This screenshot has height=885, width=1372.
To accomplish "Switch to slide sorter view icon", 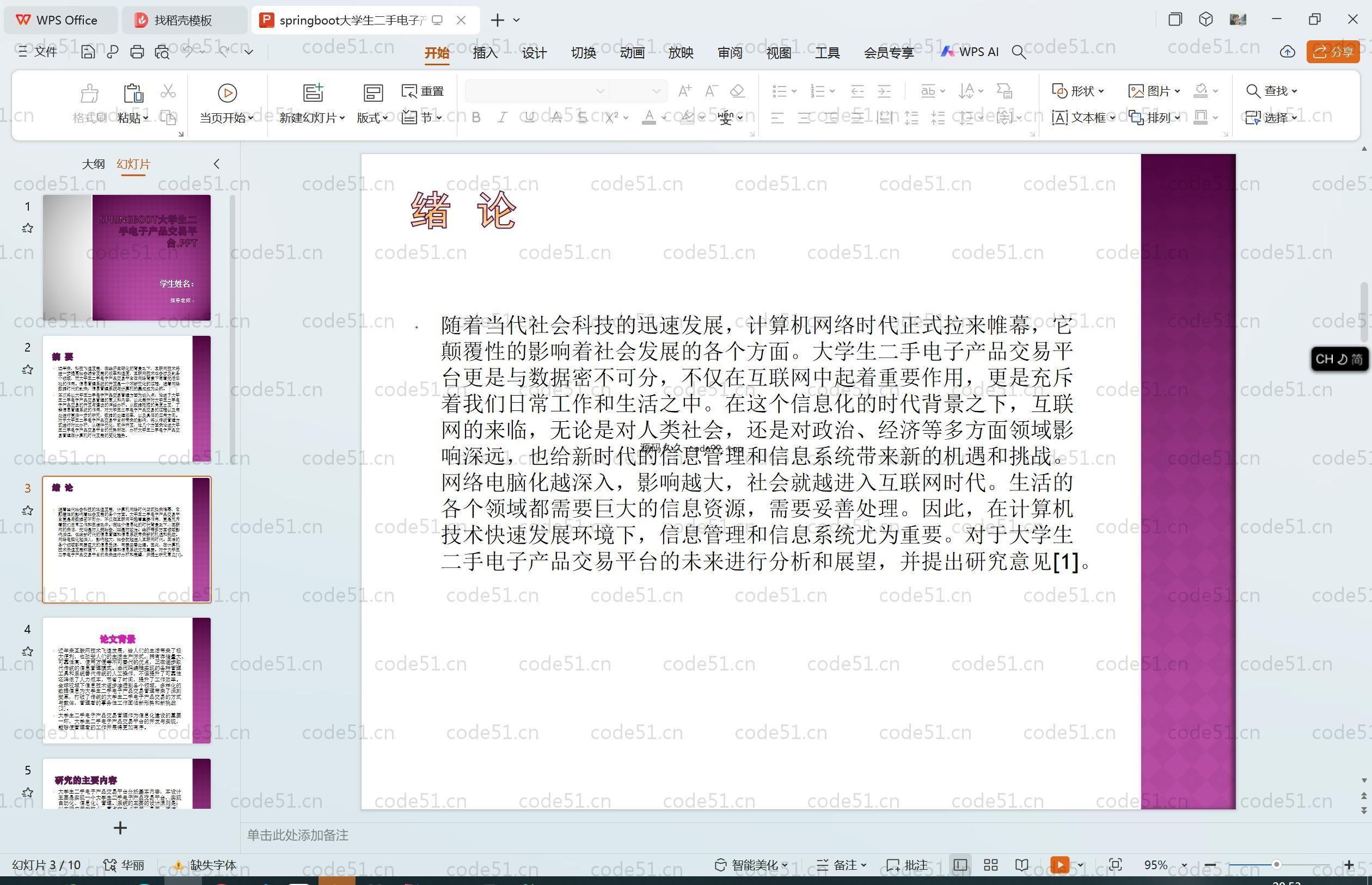I will coord(991,865).
